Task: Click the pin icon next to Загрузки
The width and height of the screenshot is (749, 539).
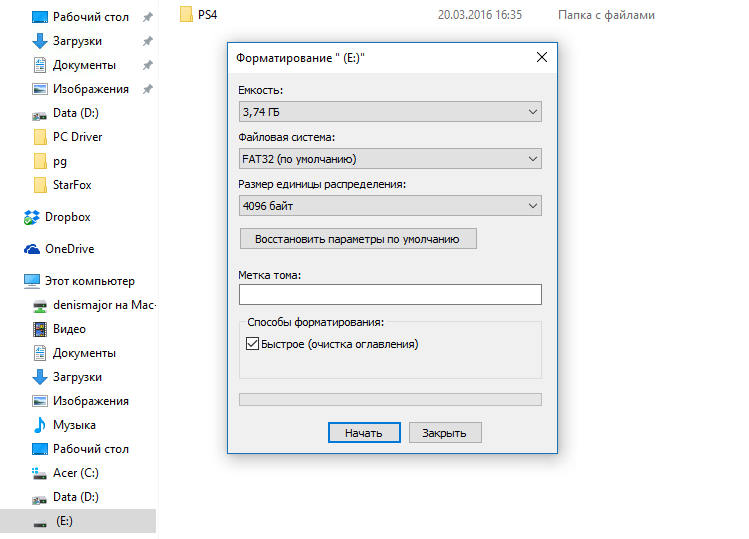Action: 148,41
